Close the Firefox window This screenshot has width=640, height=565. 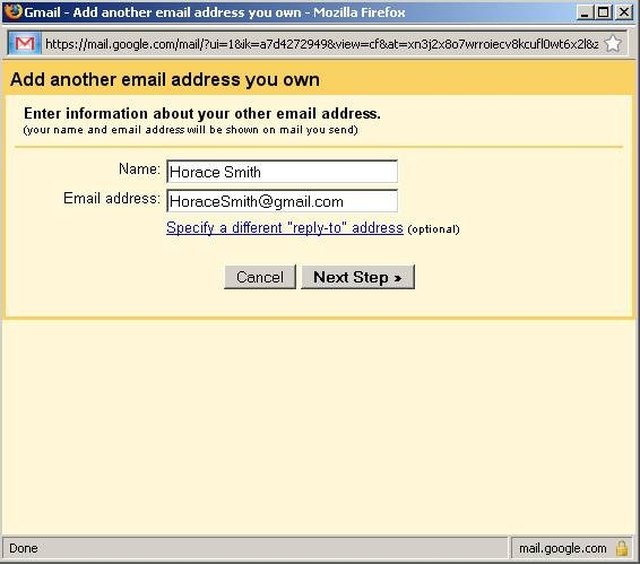(624, 12)
